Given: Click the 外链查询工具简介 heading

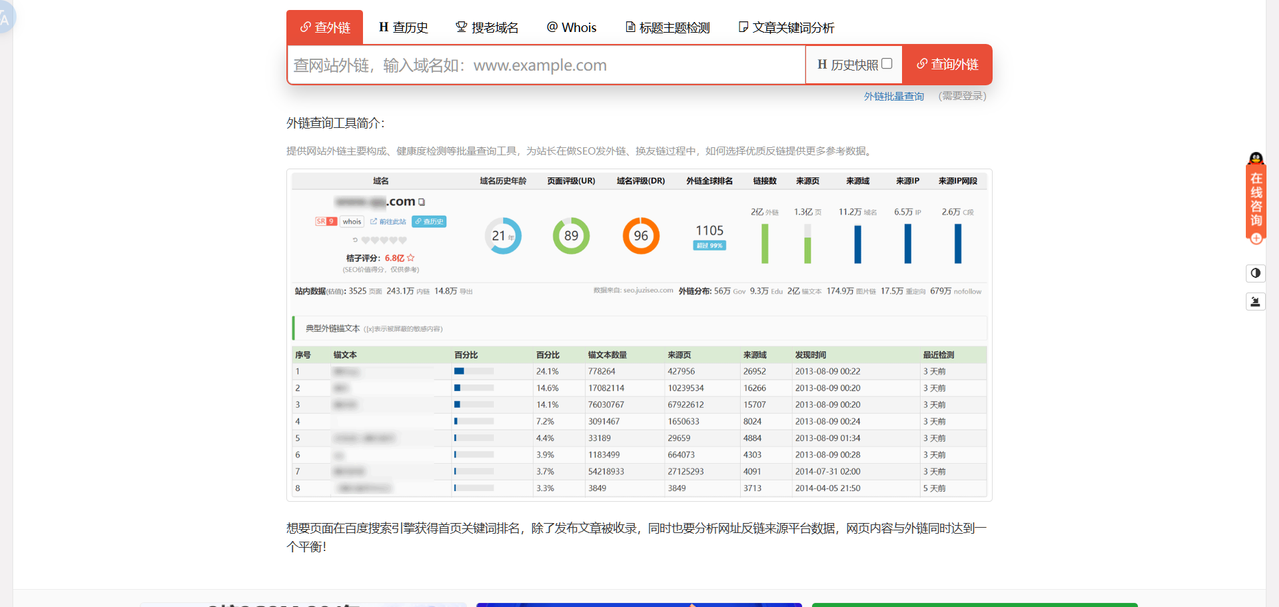Looking at the screenshot, I should [x=335, y=123].
